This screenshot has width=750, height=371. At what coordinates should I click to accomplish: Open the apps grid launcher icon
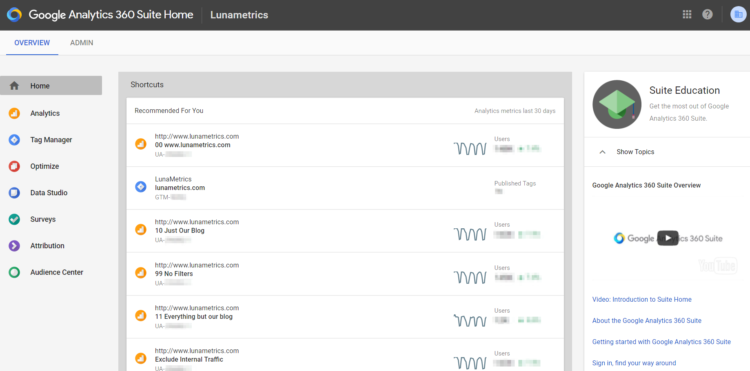[x=687, y=14]
